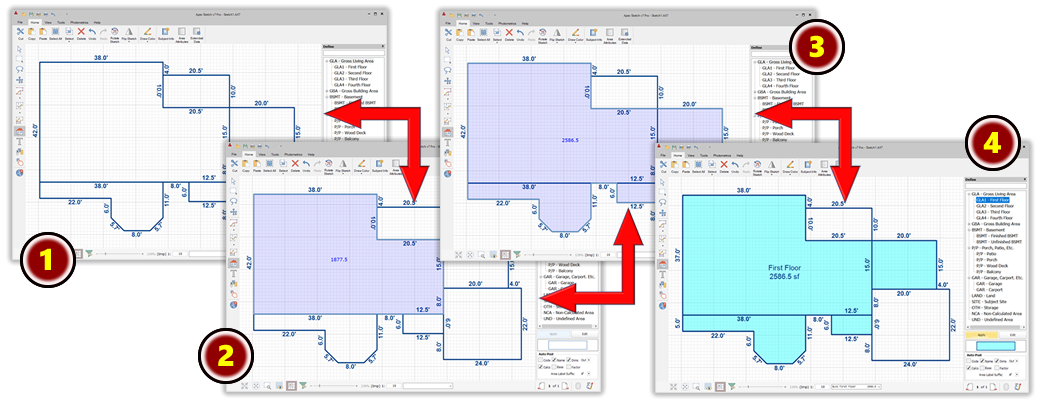Select the lasso tool in the cyan First Floor window
The image size is (1040, 400).
(662, 202)
